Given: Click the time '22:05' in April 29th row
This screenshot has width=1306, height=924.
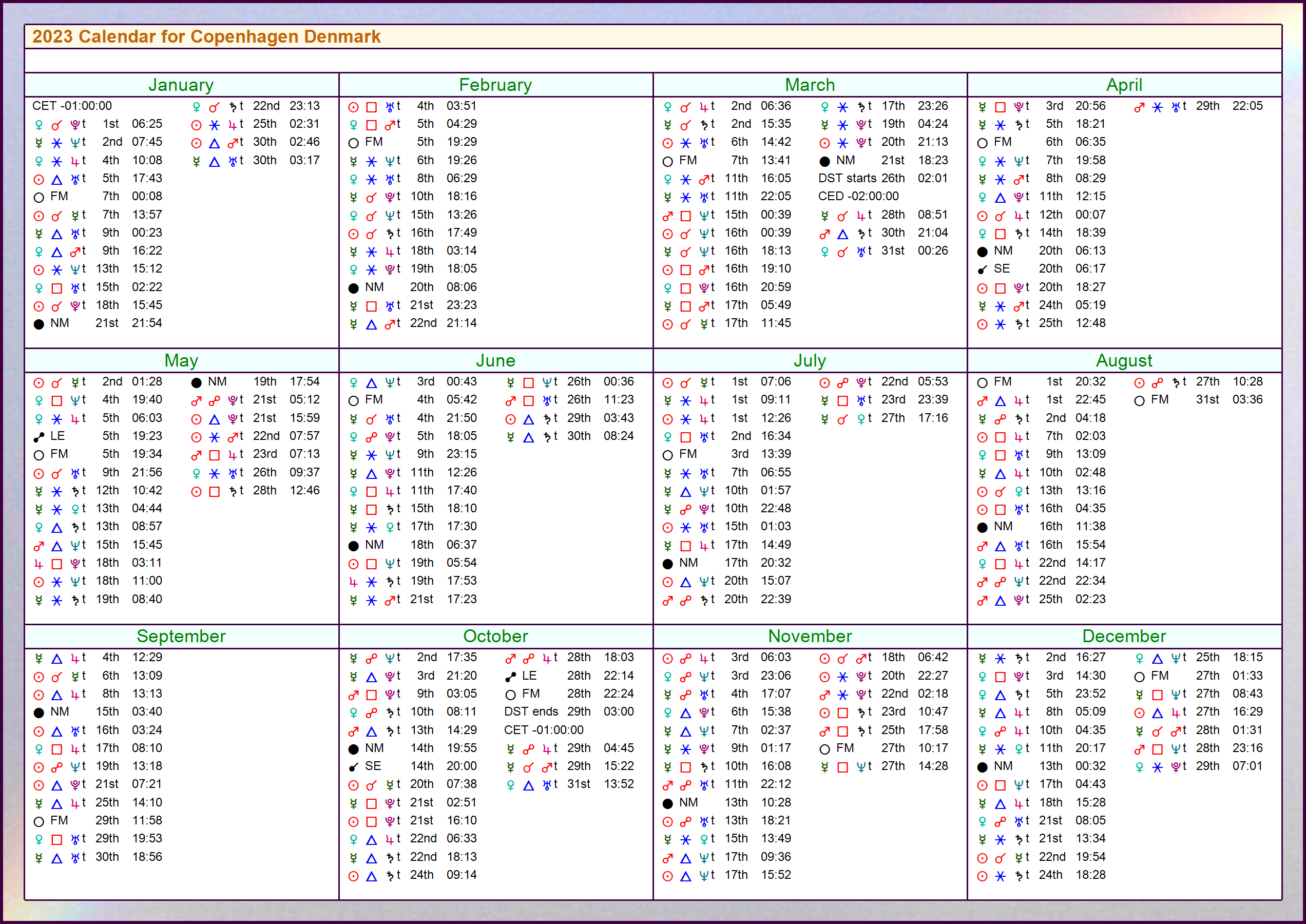Looking at the screenshot, I should coord(1247,106).
